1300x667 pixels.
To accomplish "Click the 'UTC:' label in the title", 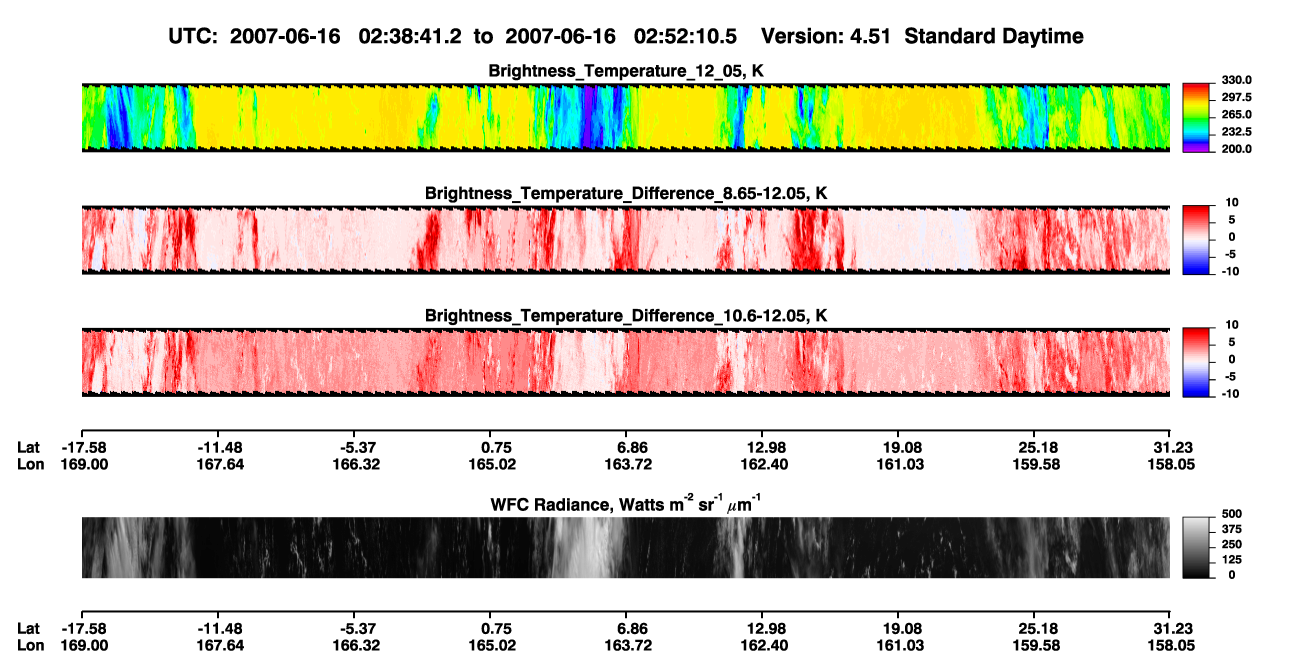I will tap(195, 36).
